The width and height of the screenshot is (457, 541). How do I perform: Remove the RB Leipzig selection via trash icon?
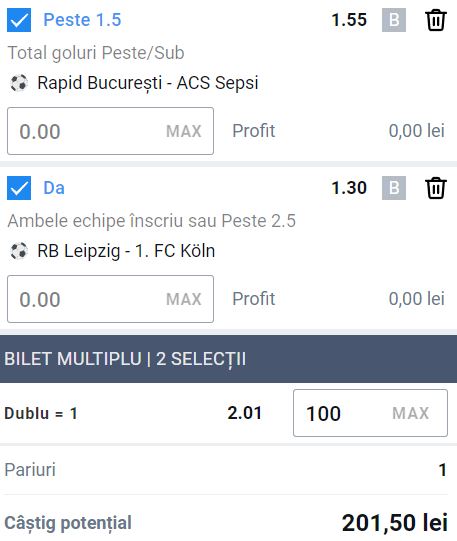[x=436, y=188]
